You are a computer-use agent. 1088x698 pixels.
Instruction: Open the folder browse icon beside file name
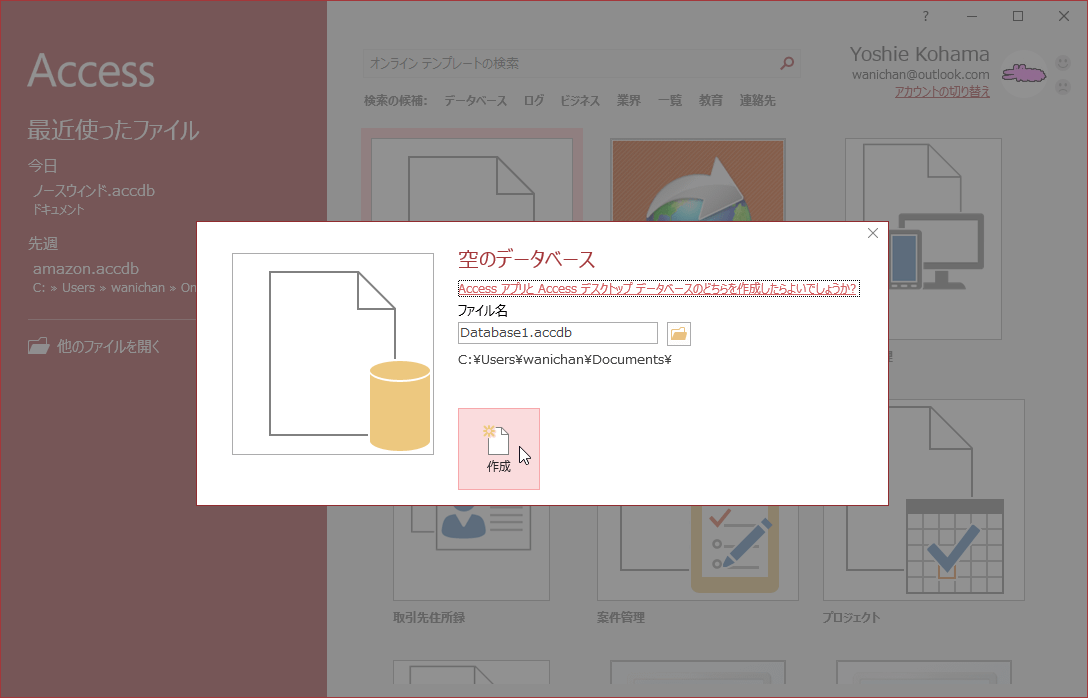point(679,334)
